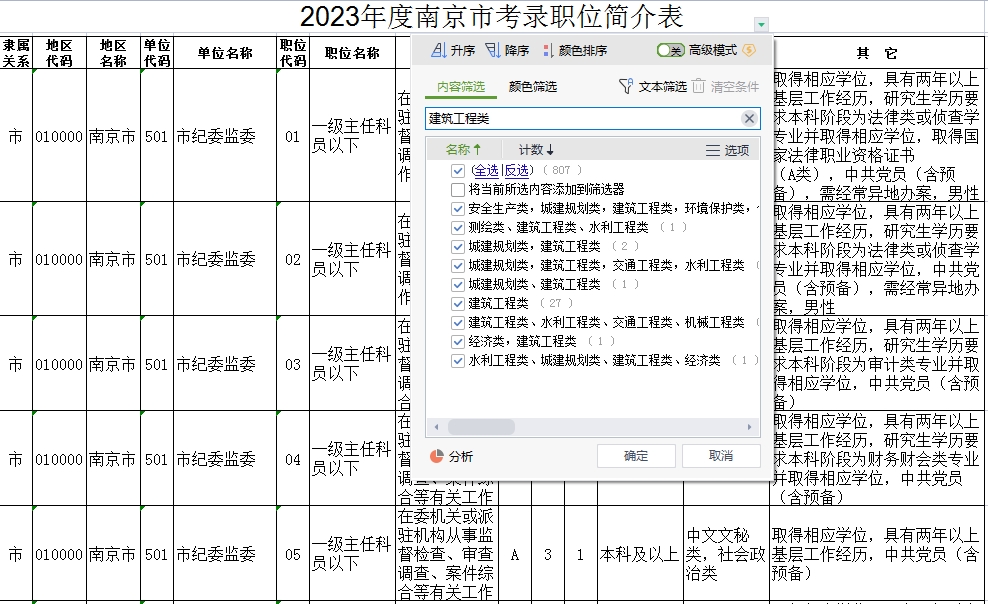Clear the search box with the X icon
This screenshot has height=604, width=988.
tap(749, 118)
